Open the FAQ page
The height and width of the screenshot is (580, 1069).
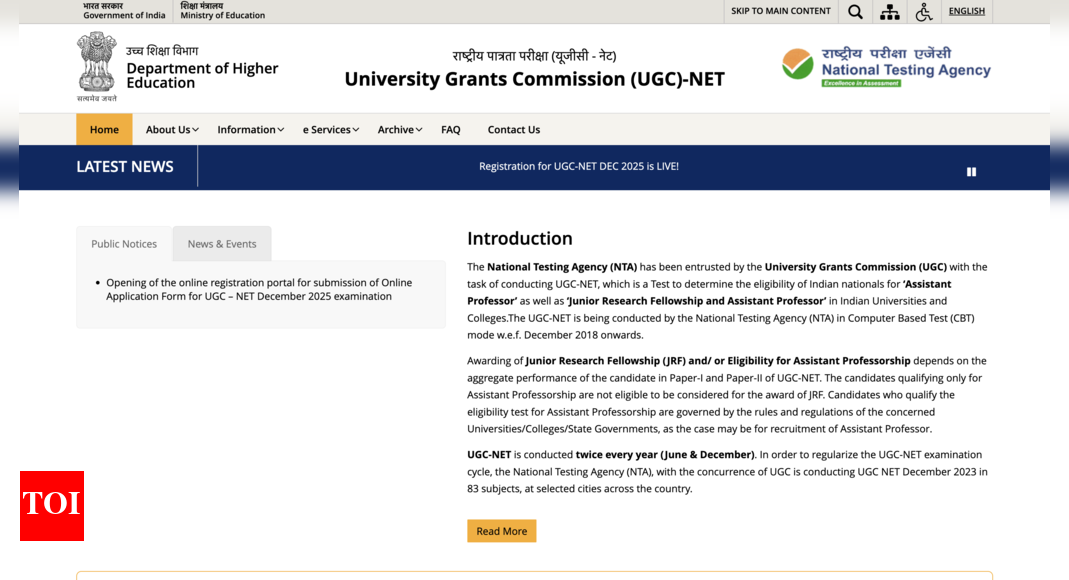(451, 130)
